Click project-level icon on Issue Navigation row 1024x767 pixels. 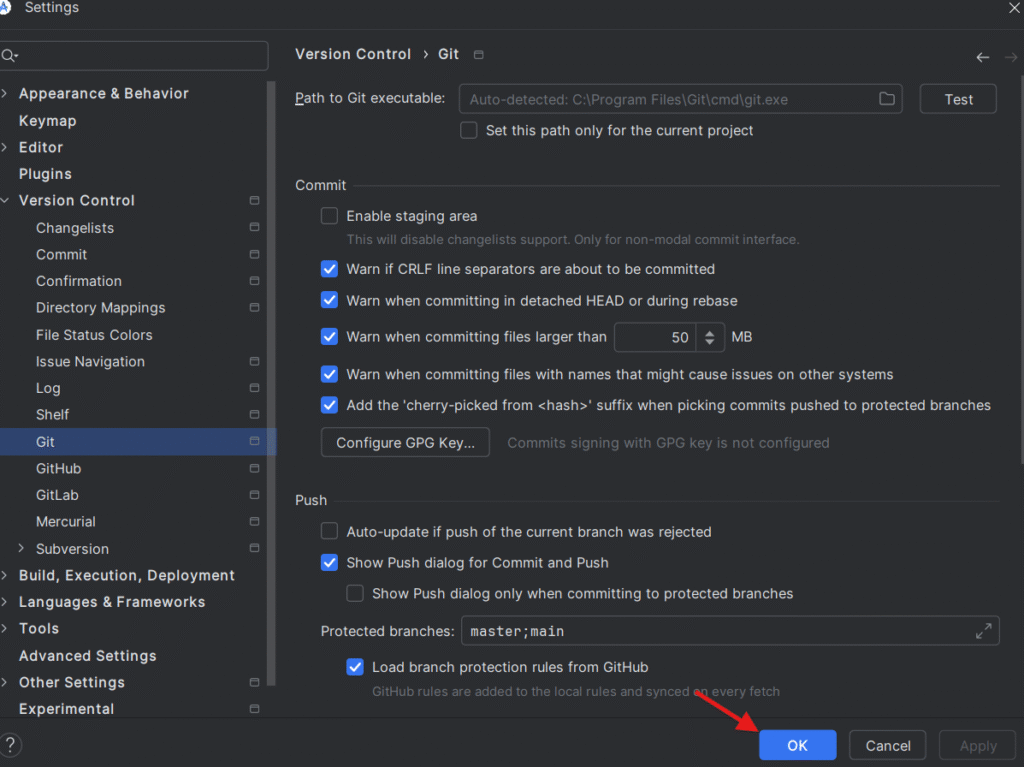click(255, 361)
